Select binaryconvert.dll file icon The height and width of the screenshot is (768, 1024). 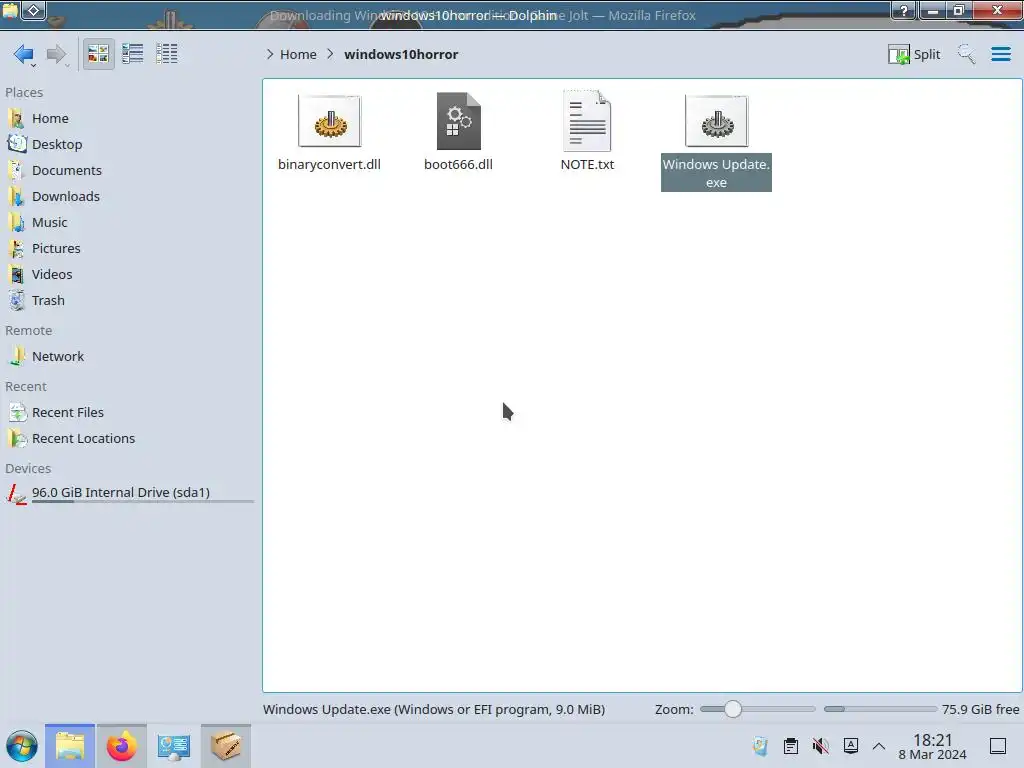[330, 121]
